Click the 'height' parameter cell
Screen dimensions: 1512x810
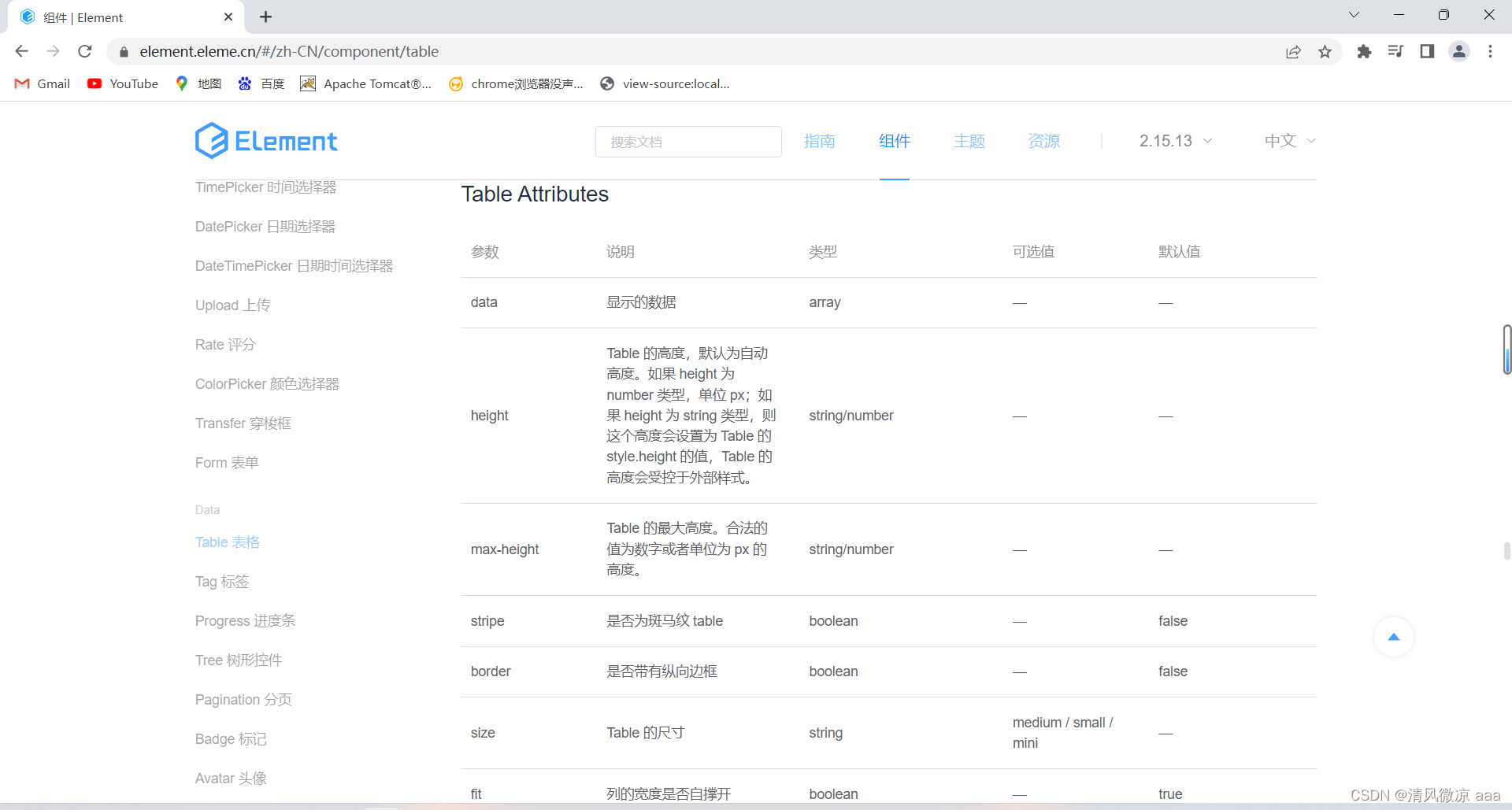pyautogui.click(x=489, y=416)
